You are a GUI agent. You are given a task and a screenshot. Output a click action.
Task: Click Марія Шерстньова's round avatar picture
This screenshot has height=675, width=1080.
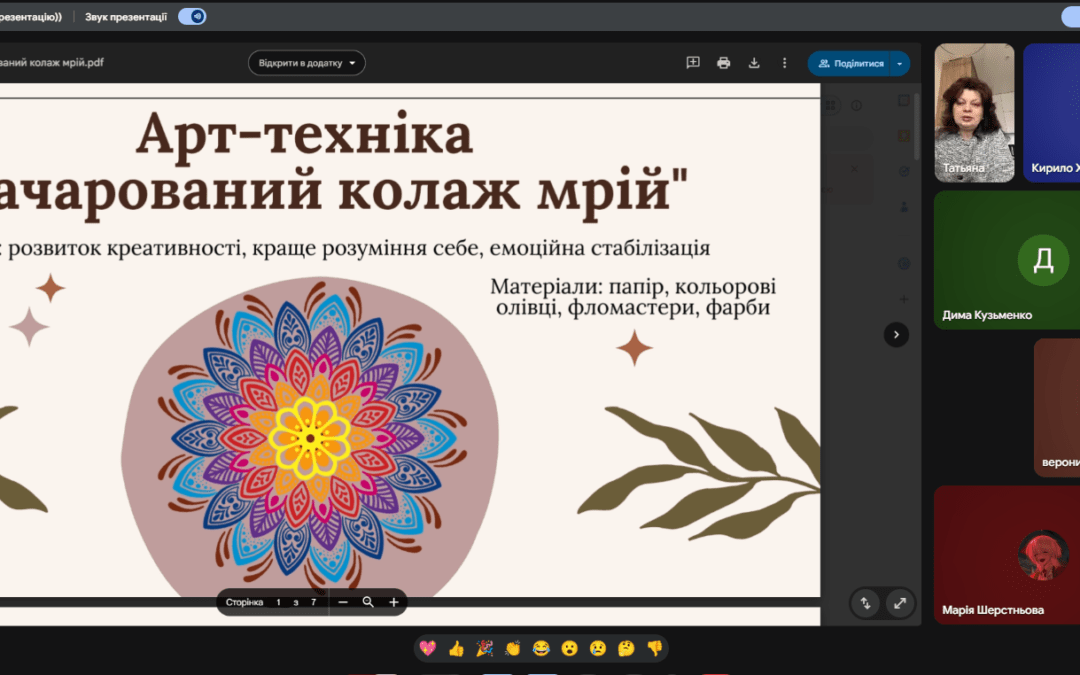point(1043,555)
